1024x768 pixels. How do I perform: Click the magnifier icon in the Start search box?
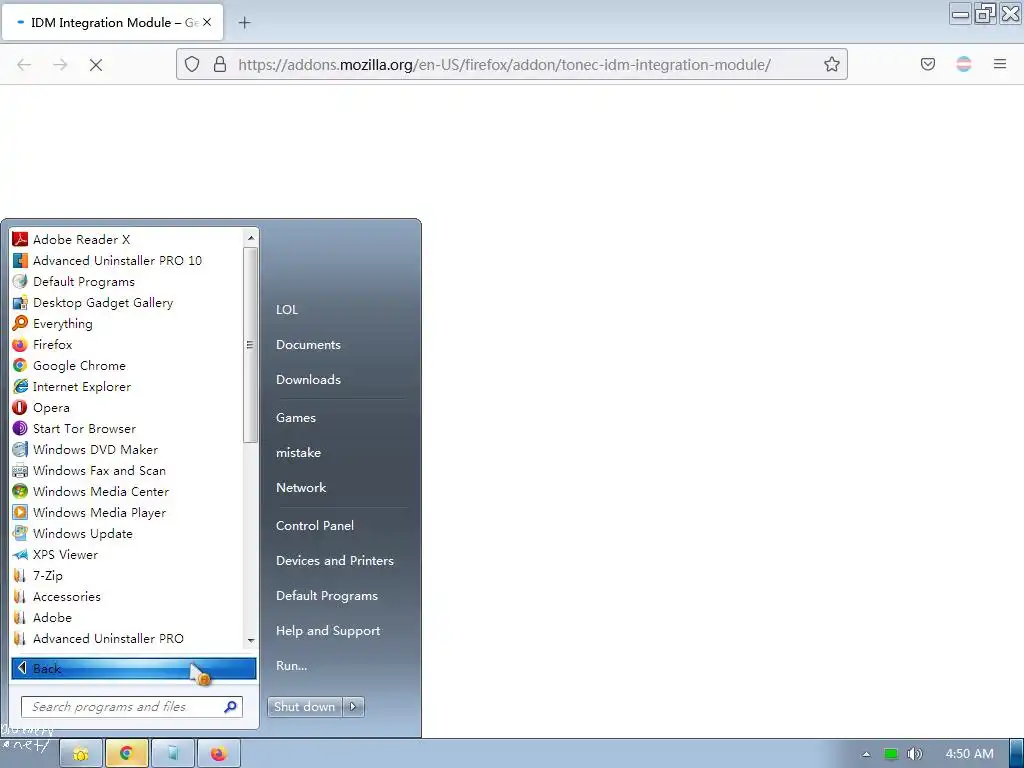point(231,707)
